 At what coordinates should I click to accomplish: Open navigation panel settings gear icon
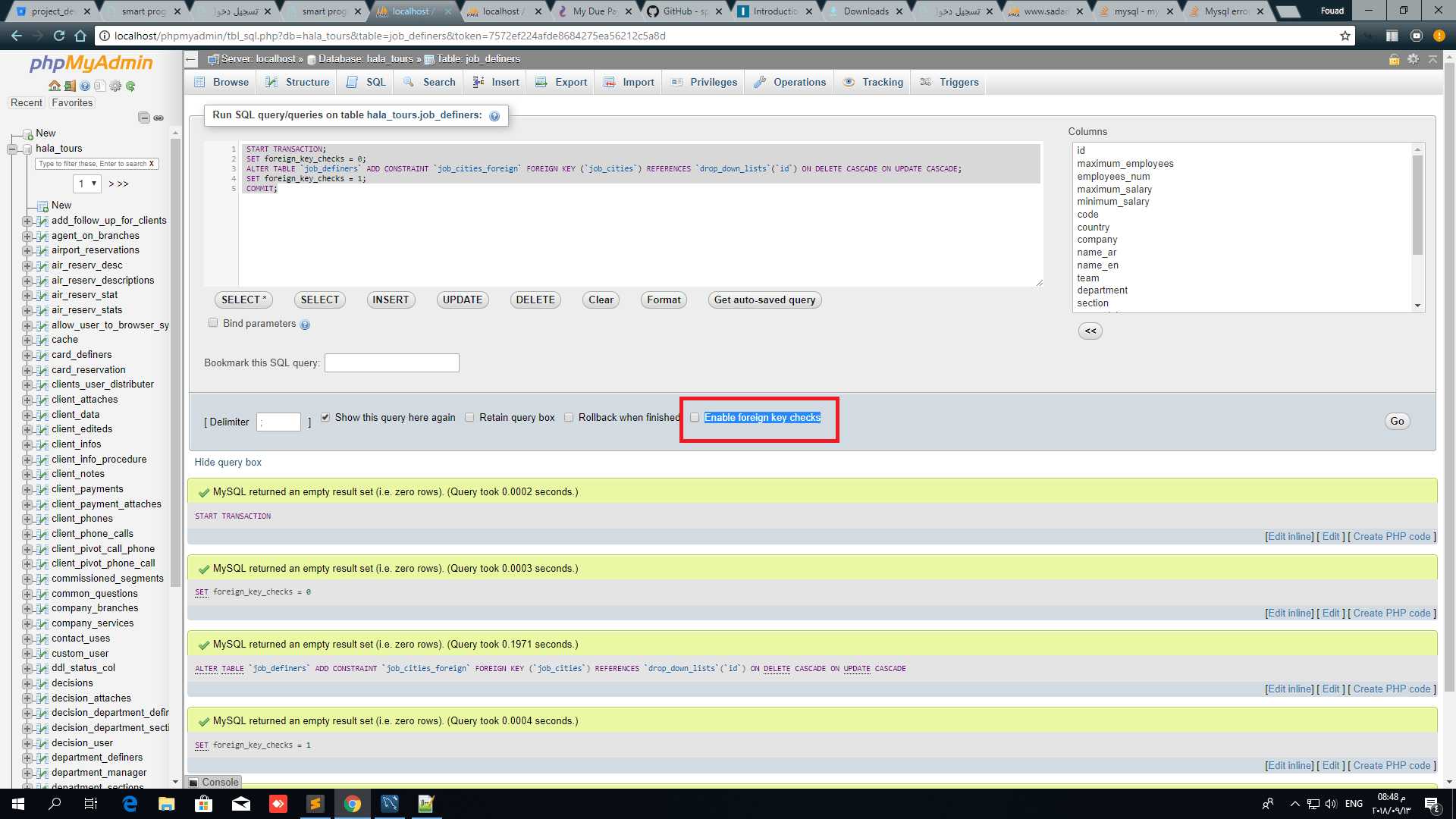(x=115, y=86)
